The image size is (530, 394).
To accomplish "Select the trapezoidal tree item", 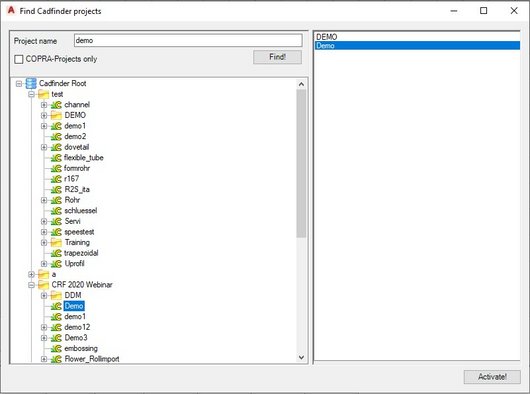I will coord(81,253).
